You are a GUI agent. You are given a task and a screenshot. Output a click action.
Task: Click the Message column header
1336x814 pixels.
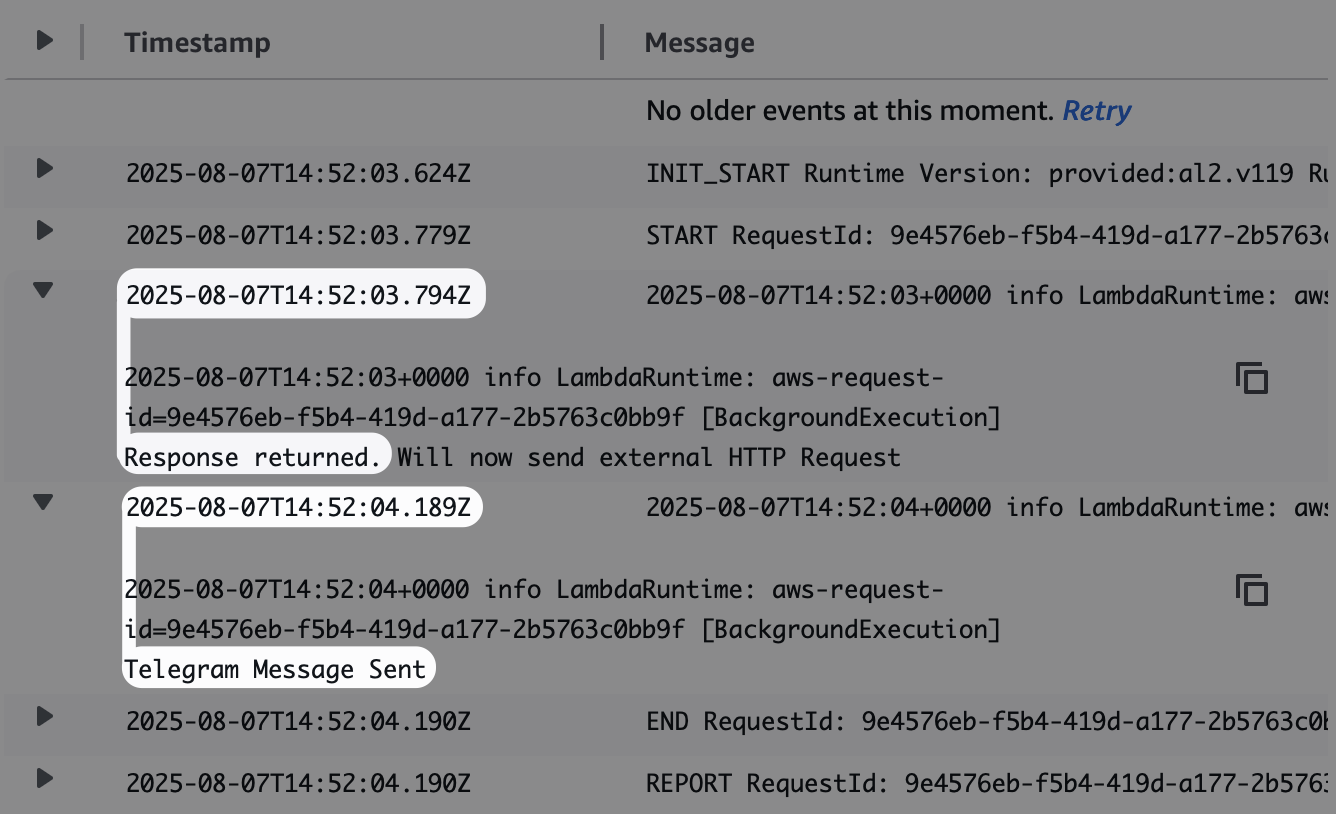699,43
